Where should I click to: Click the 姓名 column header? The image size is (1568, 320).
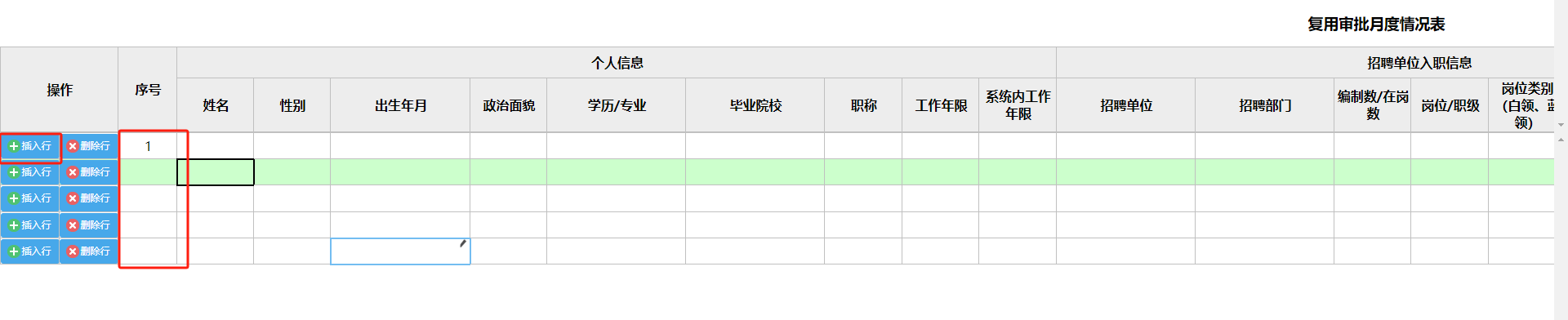click(216, 105)
